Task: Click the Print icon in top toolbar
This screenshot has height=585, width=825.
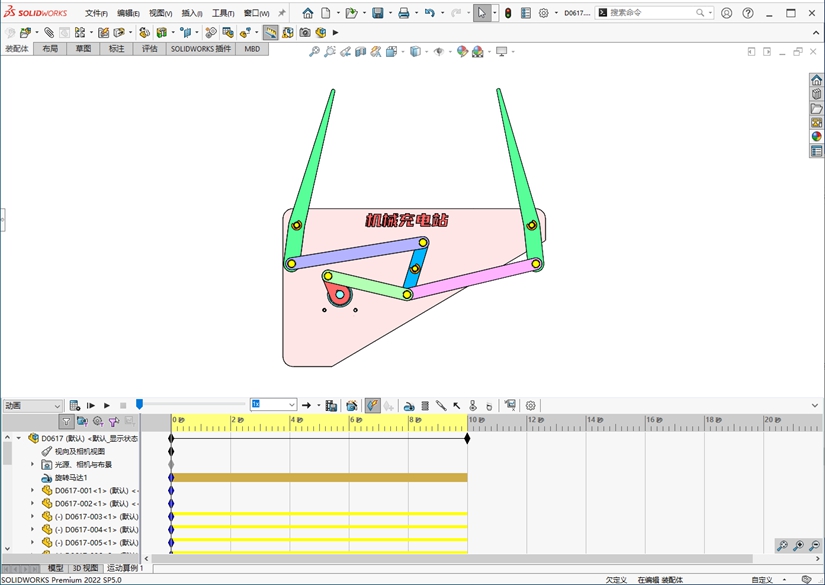Action: (403, 13)
